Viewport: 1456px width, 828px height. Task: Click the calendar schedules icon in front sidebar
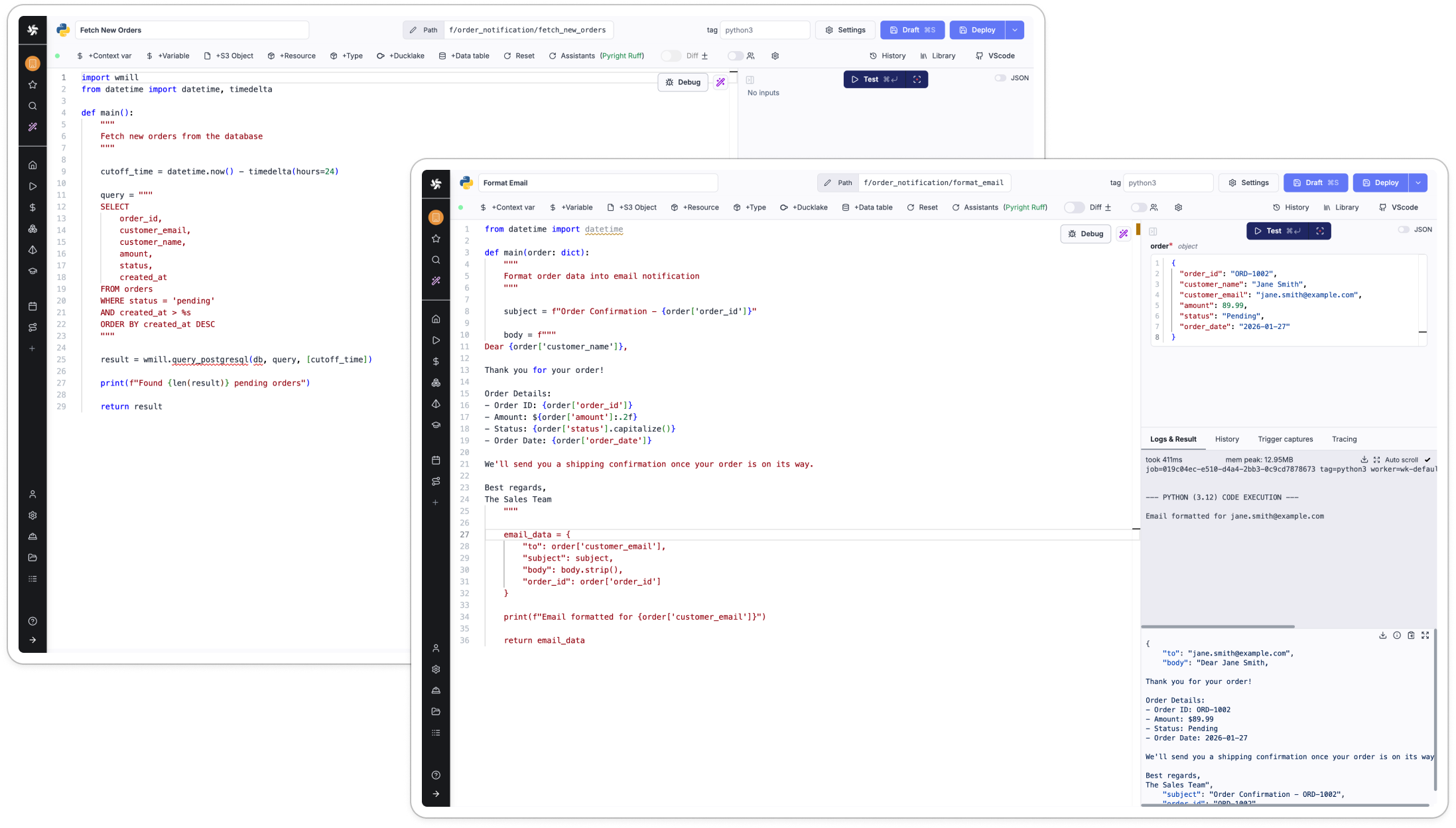[436, 460]
